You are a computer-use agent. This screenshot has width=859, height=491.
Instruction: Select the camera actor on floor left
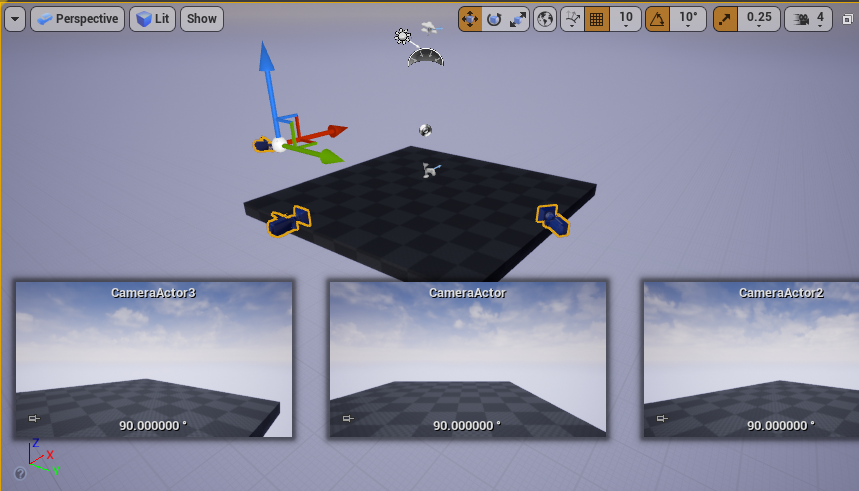[289, 221]
